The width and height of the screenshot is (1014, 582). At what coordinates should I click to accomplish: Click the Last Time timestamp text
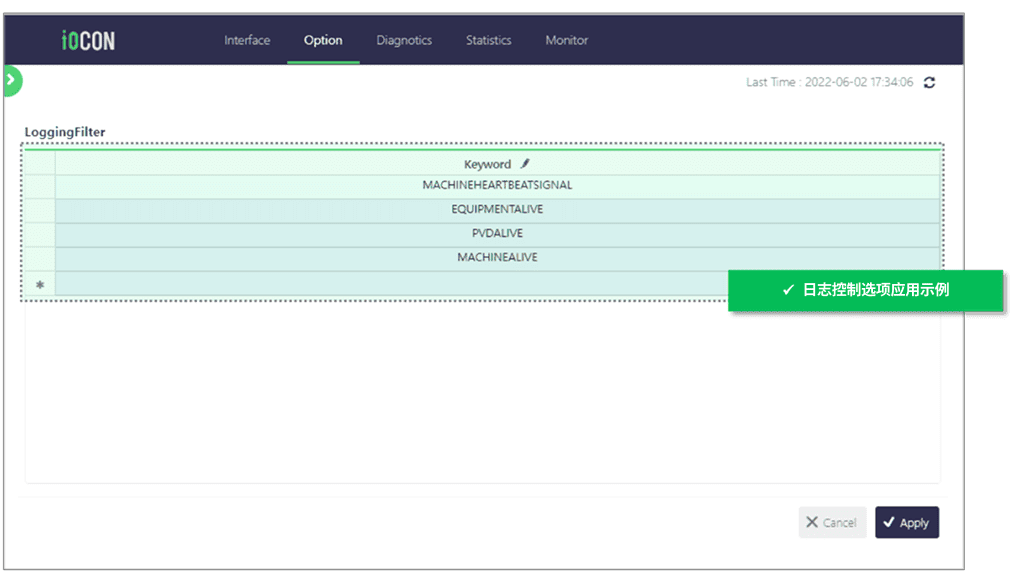coord(830,82)
